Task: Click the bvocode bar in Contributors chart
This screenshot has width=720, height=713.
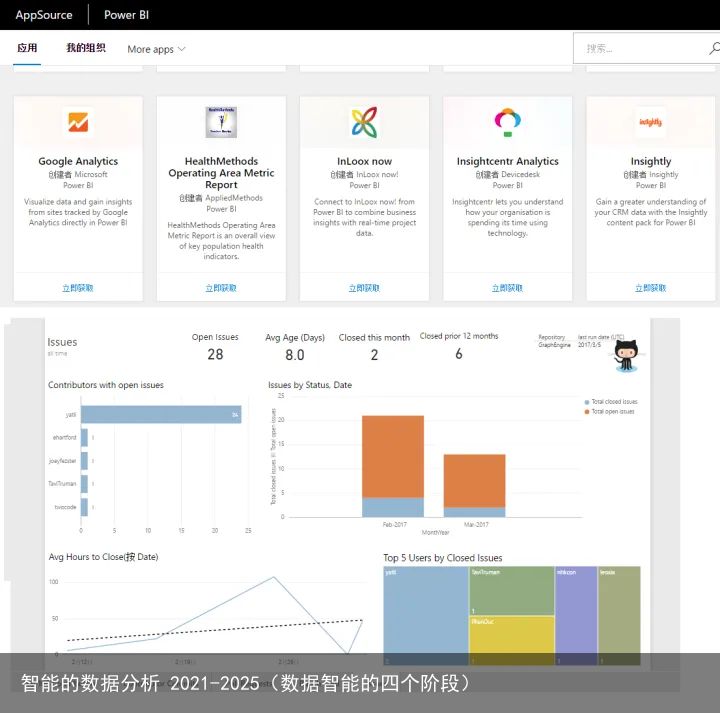Action: coord(84,507)
